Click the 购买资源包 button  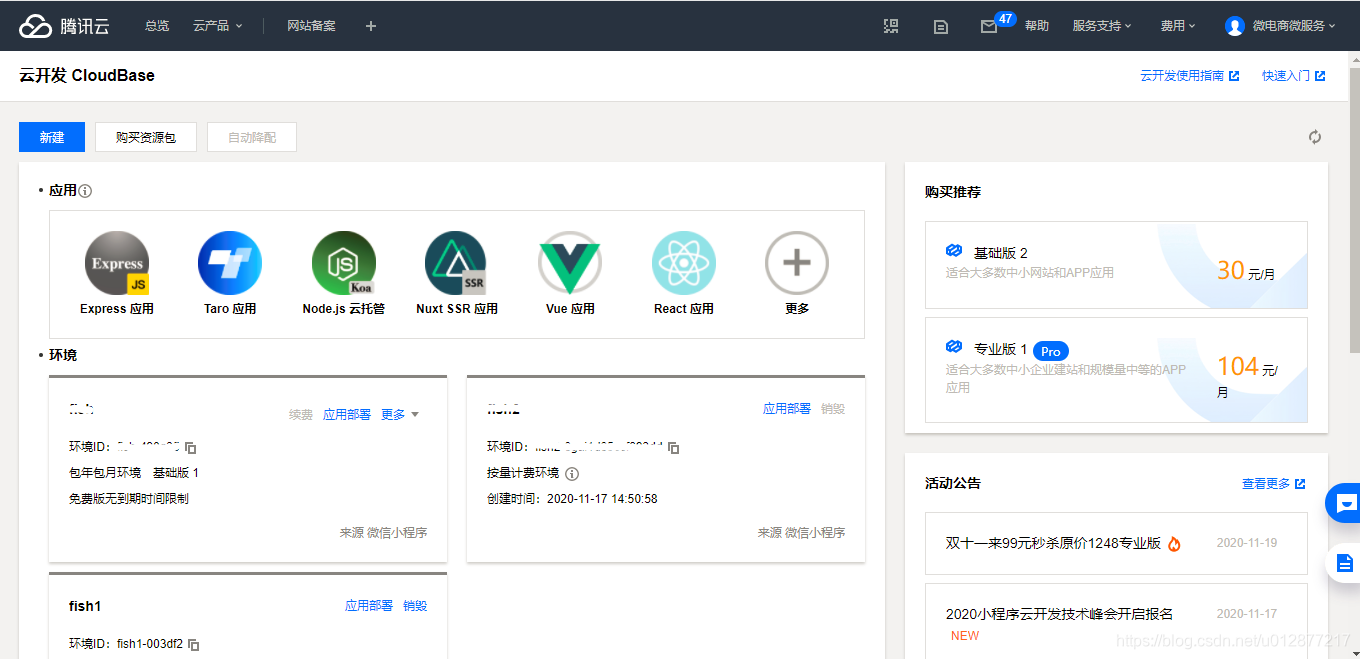click(x=146, y=137)
